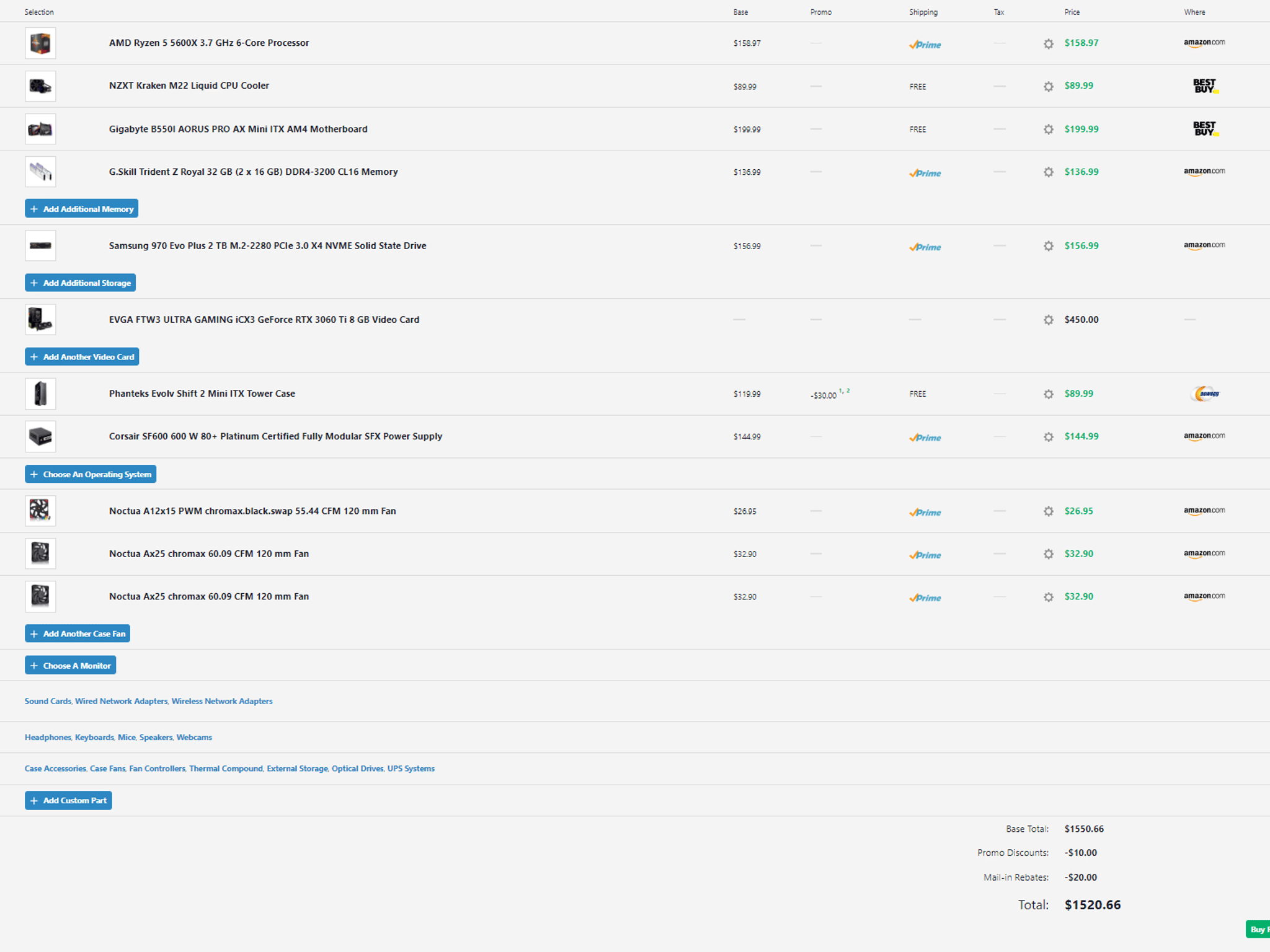Open price settings gear for Ryzen 5 5600X

1048,43
